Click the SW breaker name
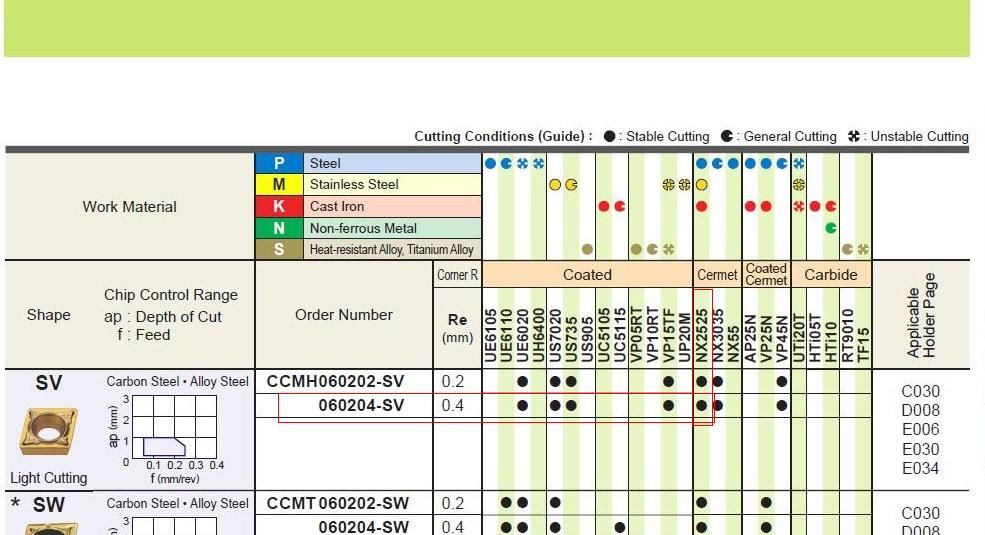 tap(48, 505)
